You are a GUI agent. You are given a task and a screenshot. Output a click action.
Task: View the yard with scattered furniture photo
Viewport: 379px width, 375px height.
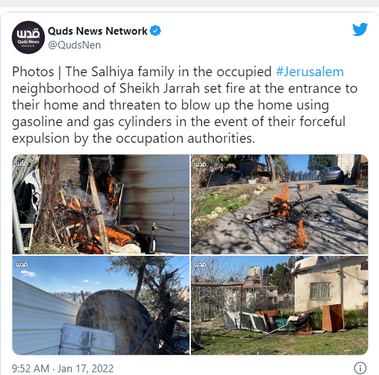coord(280,305)
